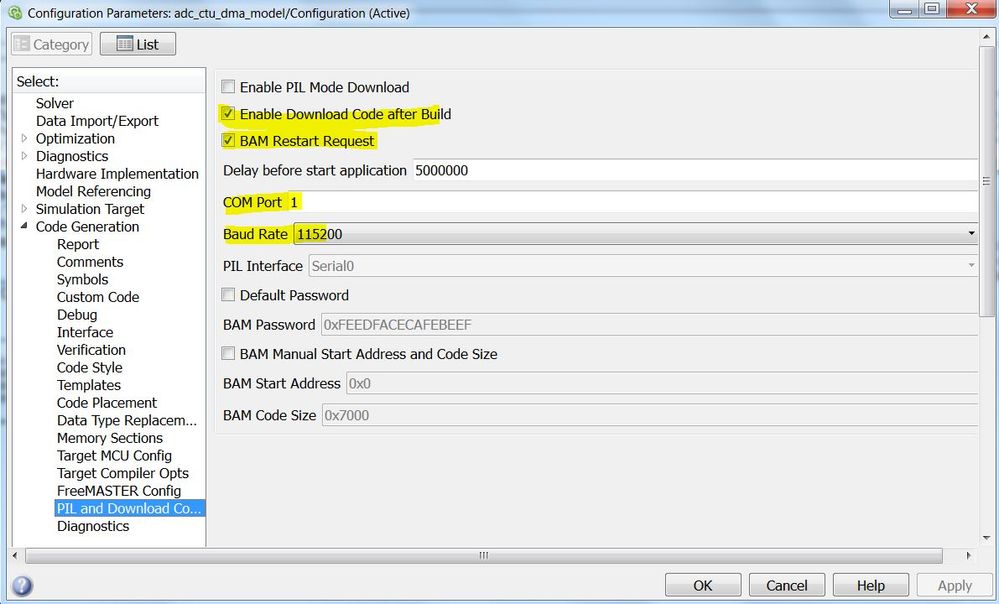This screenshot has width=999, height=604.
Task: Click the BAM Password field
Action: click(649, 324)
